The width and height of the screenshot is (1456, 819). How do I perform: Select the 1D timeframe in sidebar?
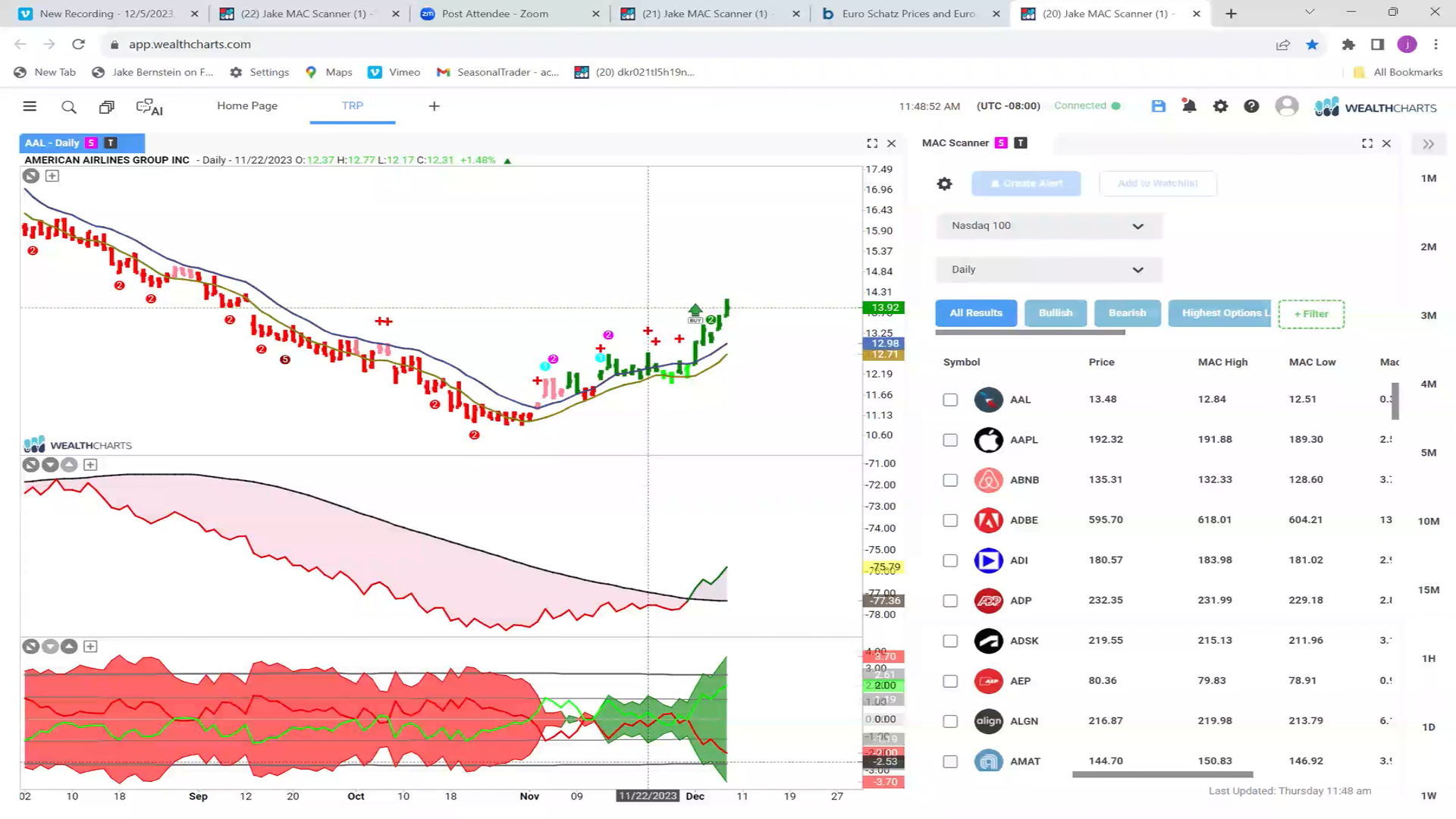point(1429,727)
